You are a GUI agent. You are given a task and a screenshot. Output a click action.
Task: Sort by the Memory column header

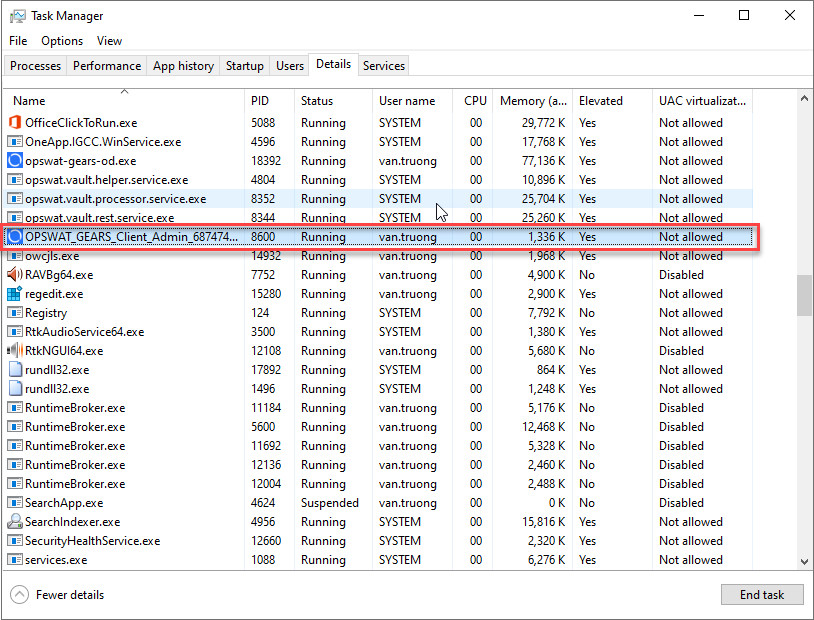(533, 101)
